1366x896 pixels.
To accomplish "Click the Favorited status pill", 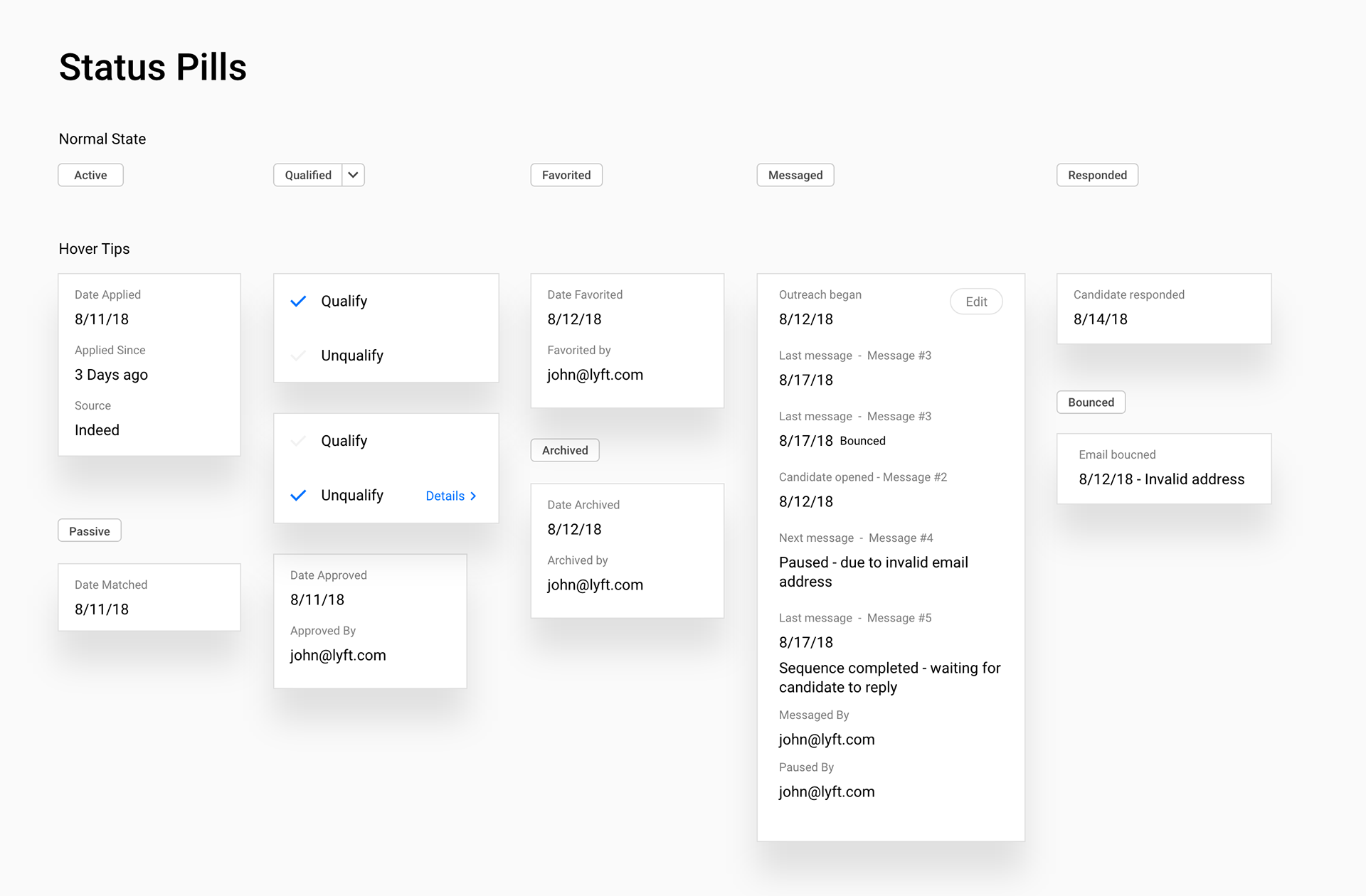I will (x=566, y=175).
